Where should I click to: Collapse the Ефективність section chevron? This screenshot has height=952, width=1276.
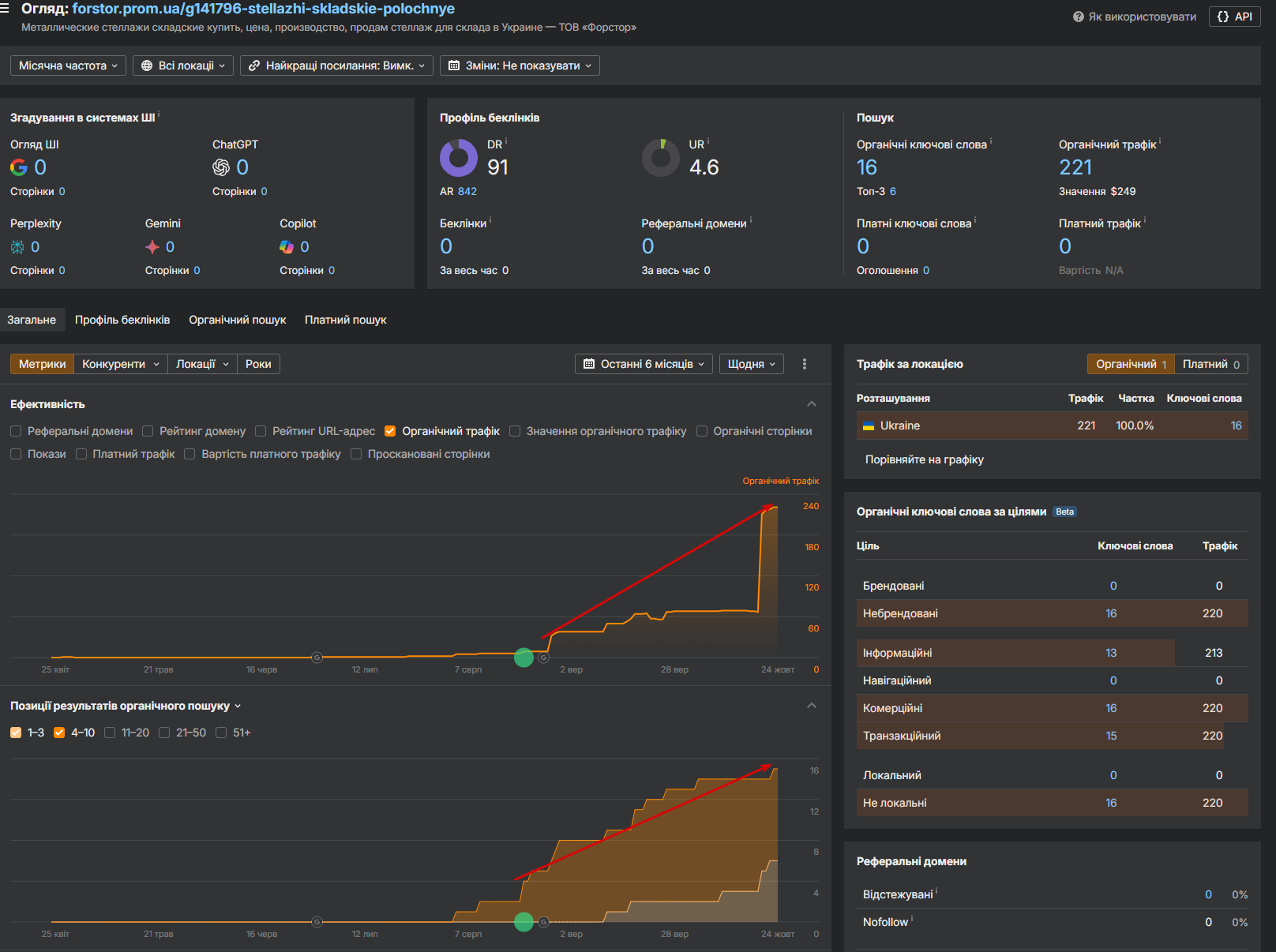pos(811,404)
